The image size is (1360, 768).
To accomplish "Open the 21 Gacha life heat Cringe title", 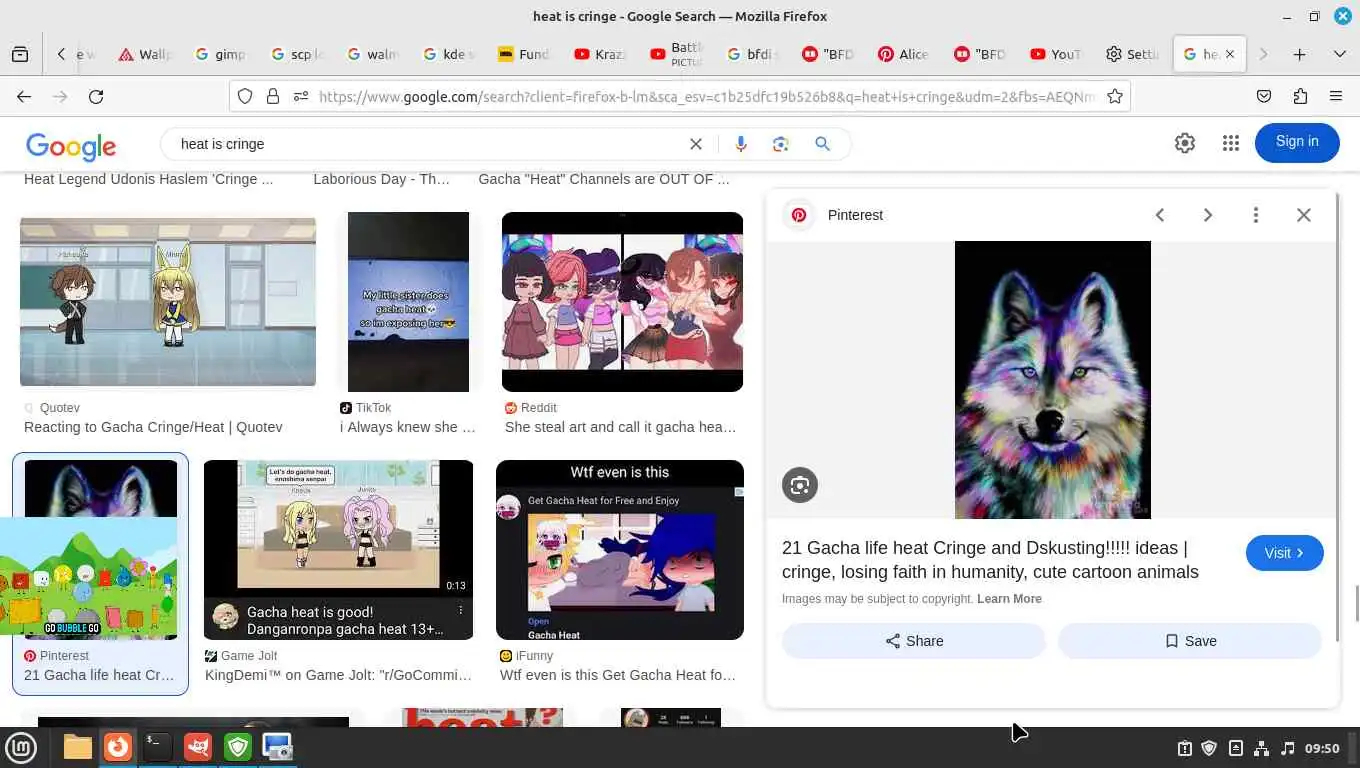I will [990, 560].
